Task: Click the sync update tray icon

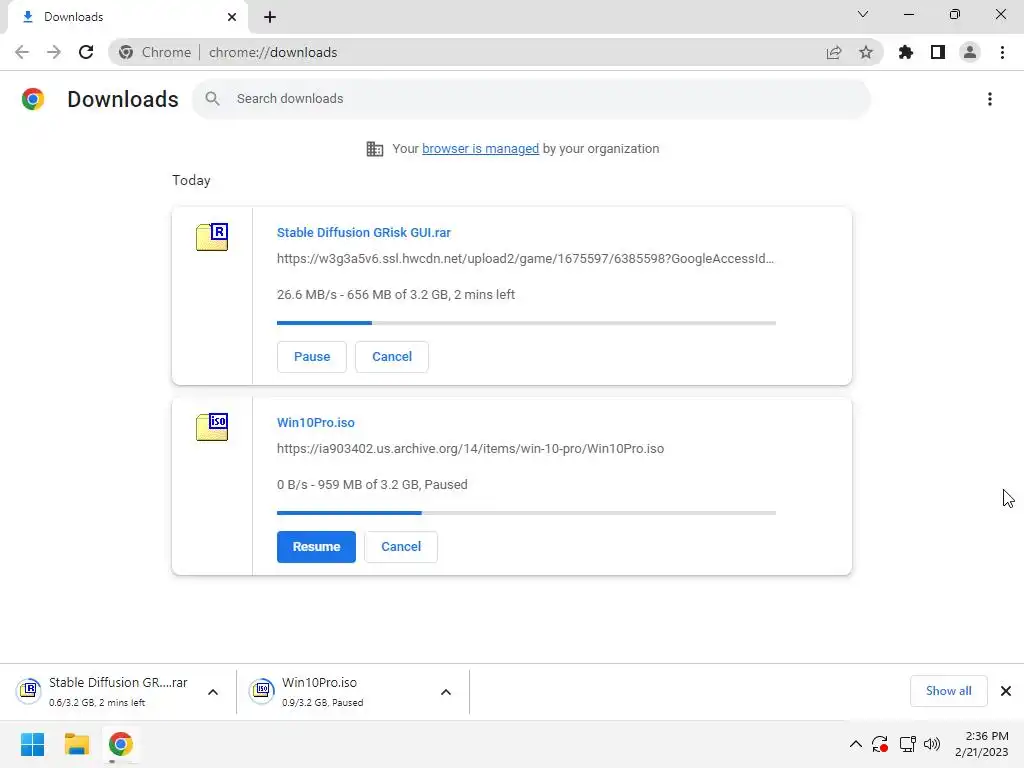Action: point(880,744)
